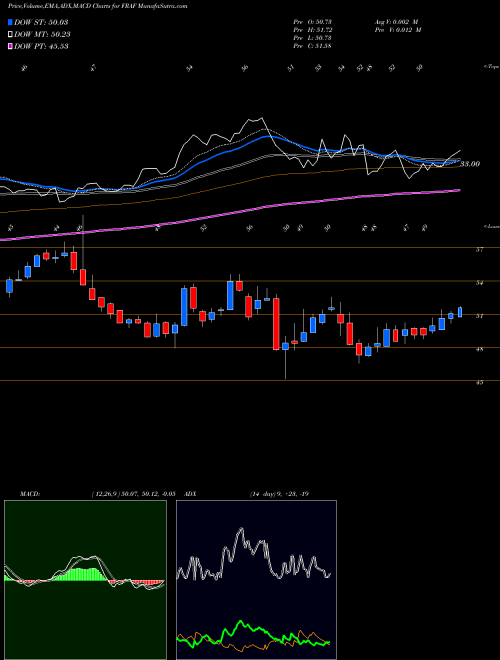
Task: Click the MACD panel heading label
Action: pyautogui.click(x=30, y=494)
